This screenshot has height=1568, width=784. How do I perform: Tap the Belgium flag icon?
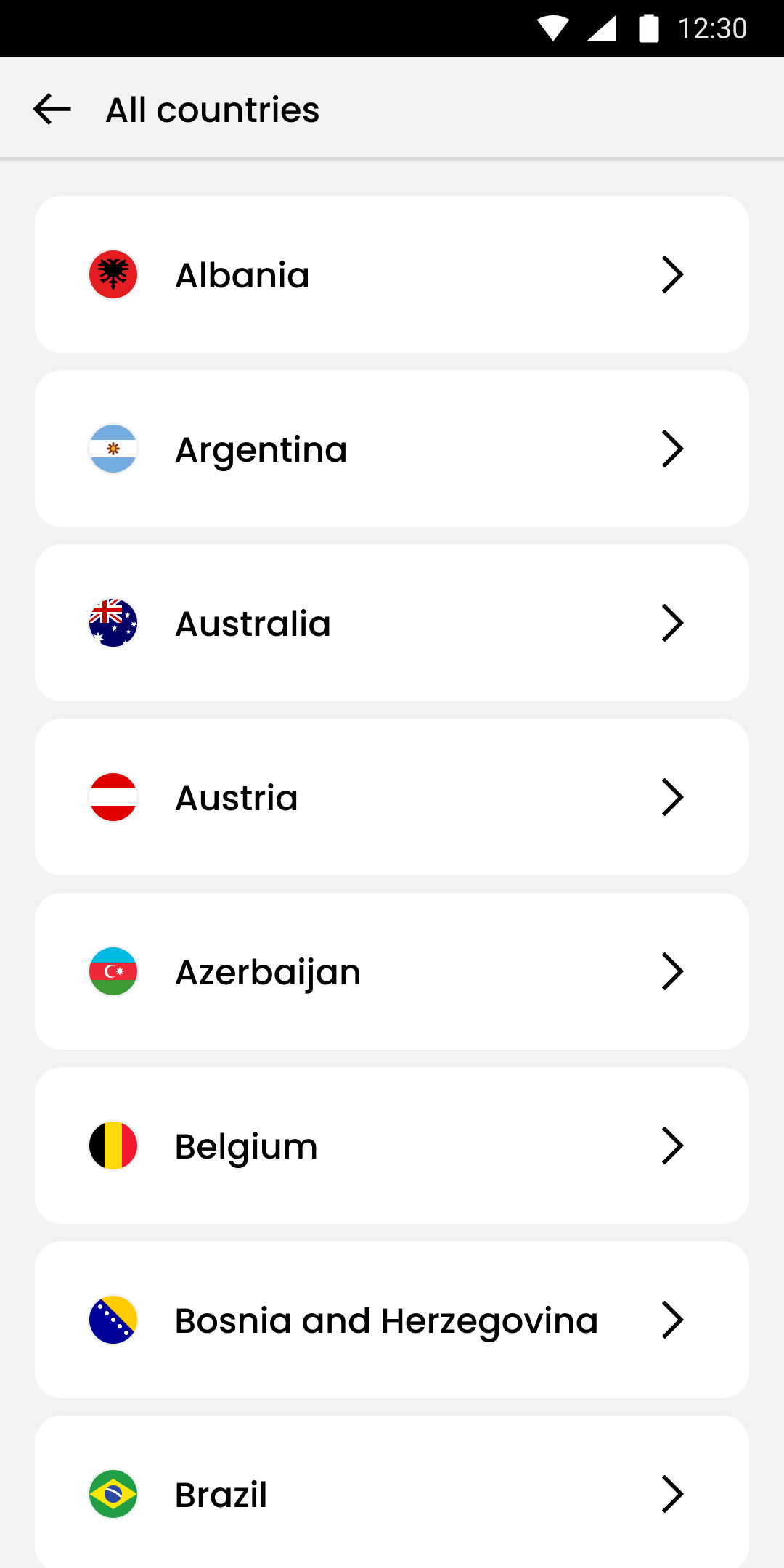pos(113,1146)
